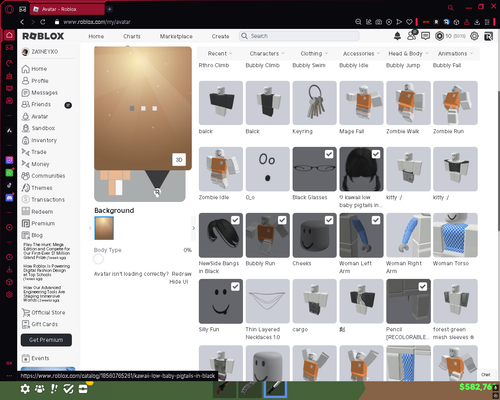Expand the Recent dropdown
Image resolution: width=500 pixels, height=400 pixels.
(x=220, y=53)
